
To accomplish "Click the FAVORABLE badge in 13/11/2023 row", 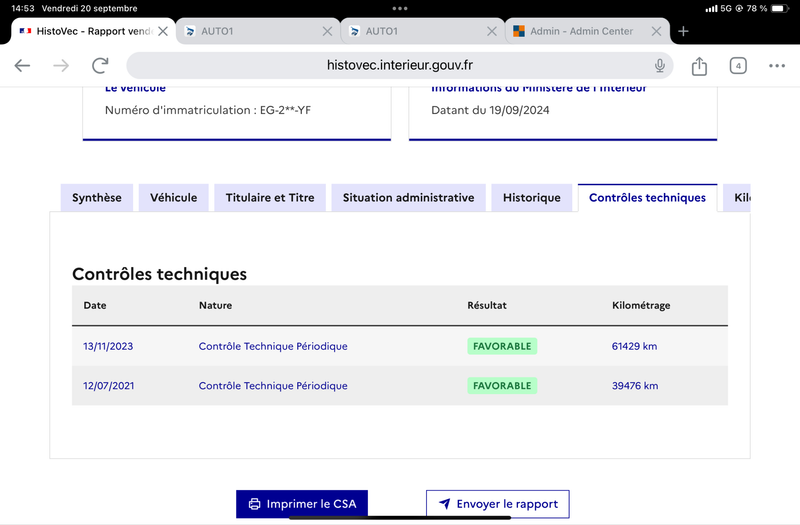I will tap(502, 346).
